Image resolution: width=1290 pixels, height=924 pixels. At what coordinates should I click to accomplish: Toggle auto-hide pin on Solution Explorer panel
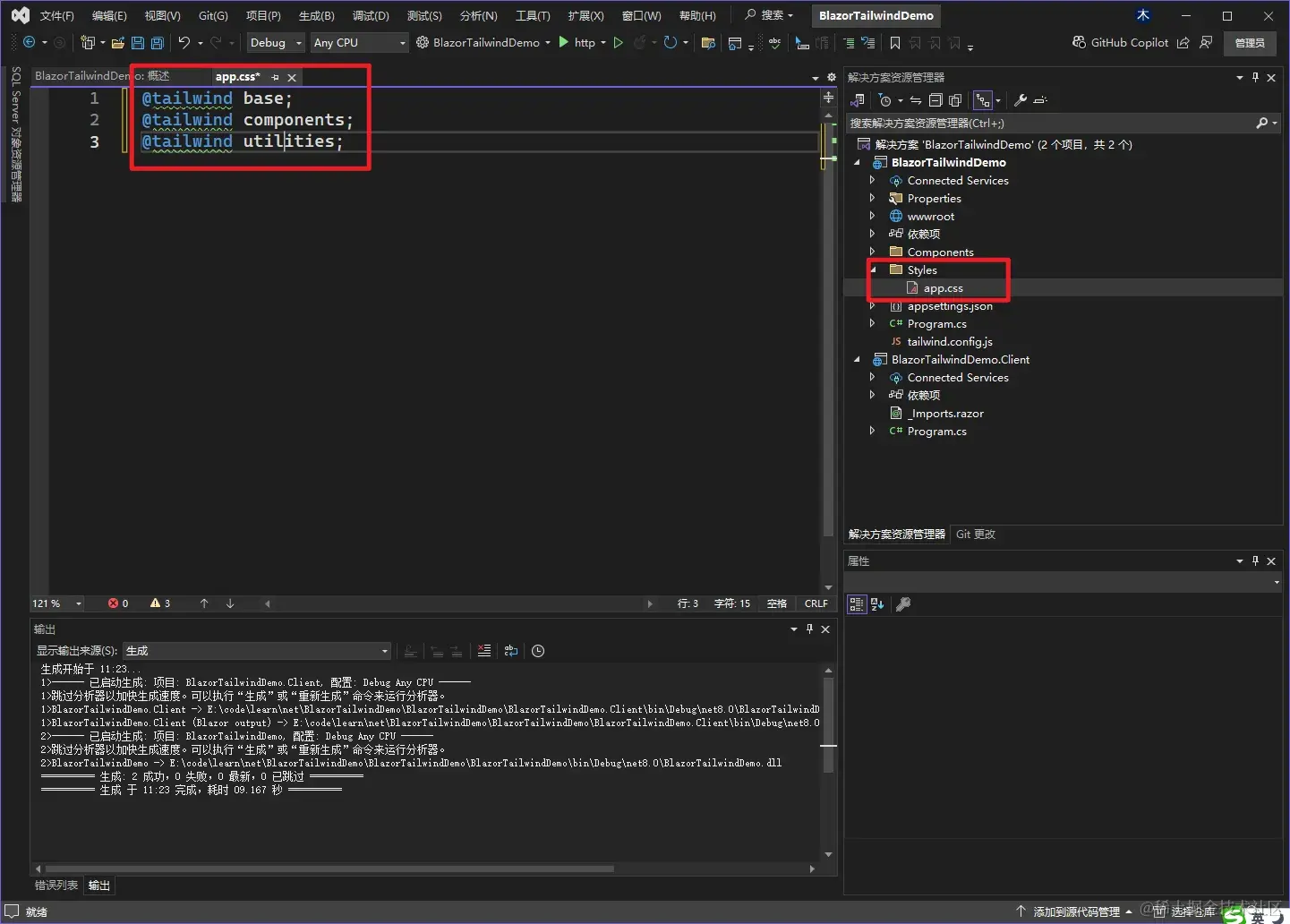click(1255, 78)
